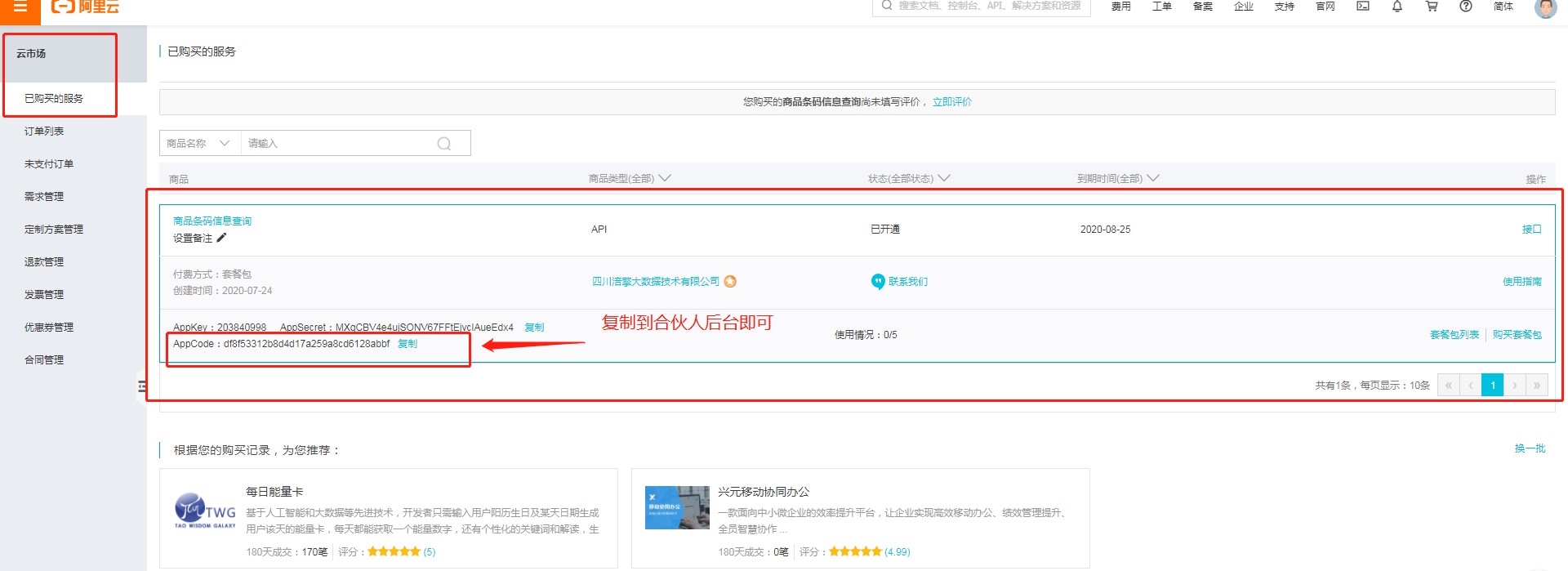The image size is (1568, 571).
Task: Open the 工单 menu
Action: (x=1162, y=7)
